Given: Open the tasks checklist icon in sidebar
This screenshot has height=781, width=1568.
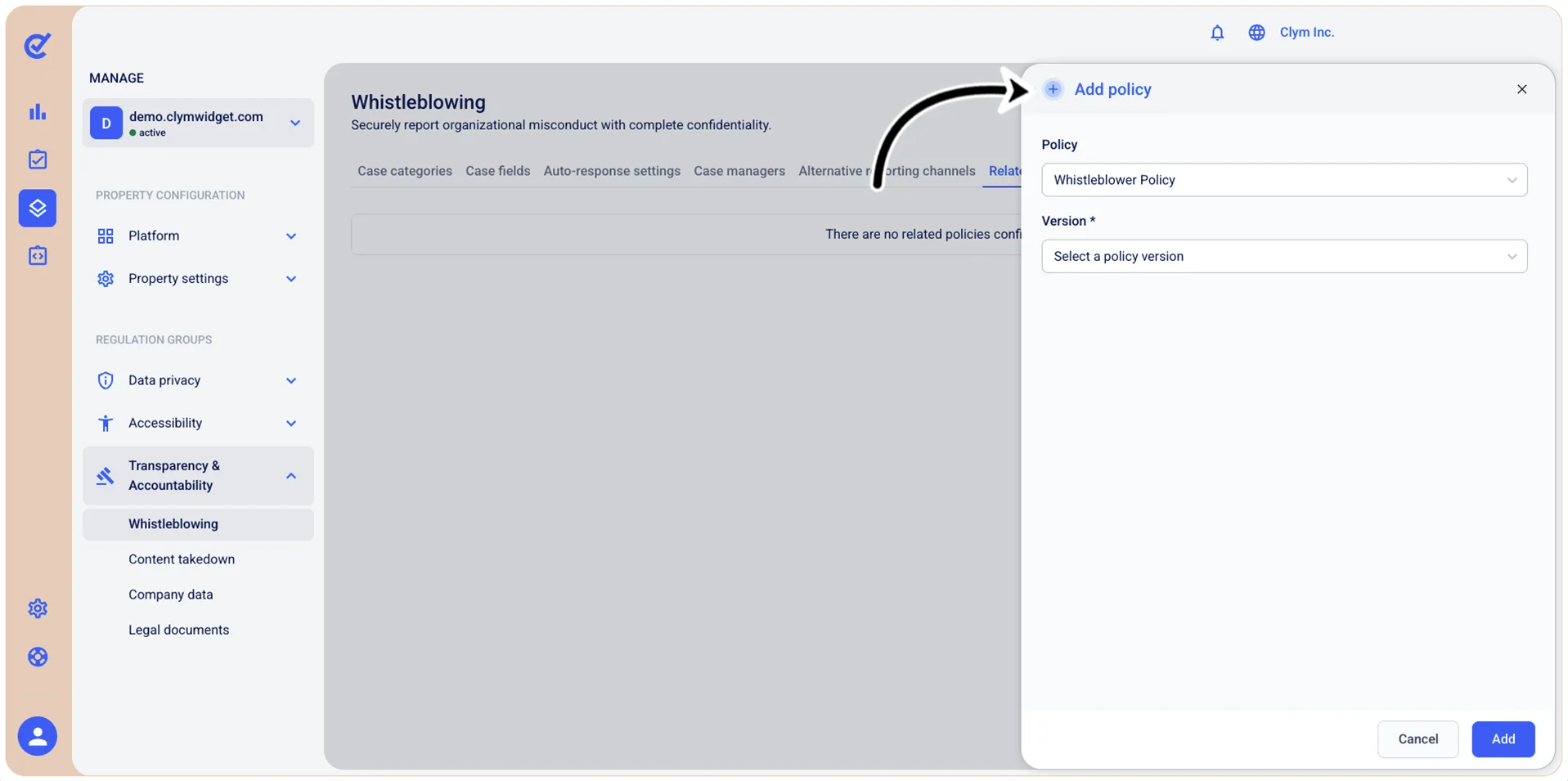Looking at the screenshot, I should click(x=38, y=159).
